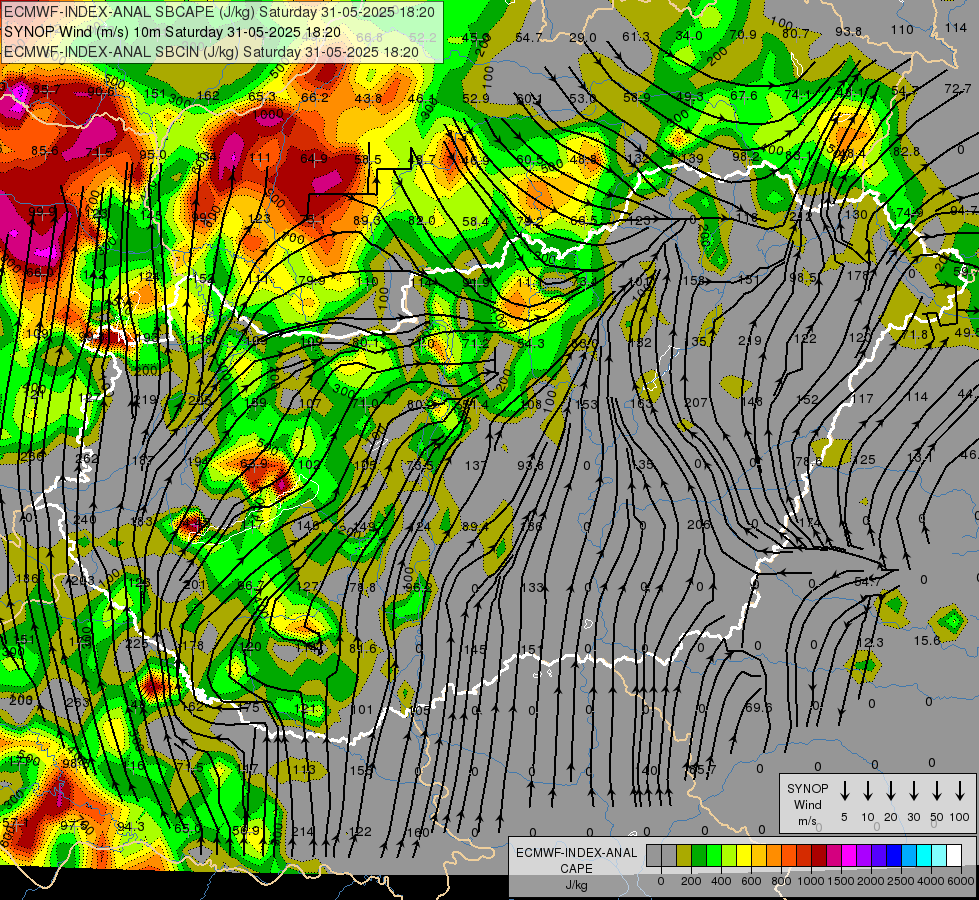Click the map value 69.6
The image size is (979, 900).
759,707
